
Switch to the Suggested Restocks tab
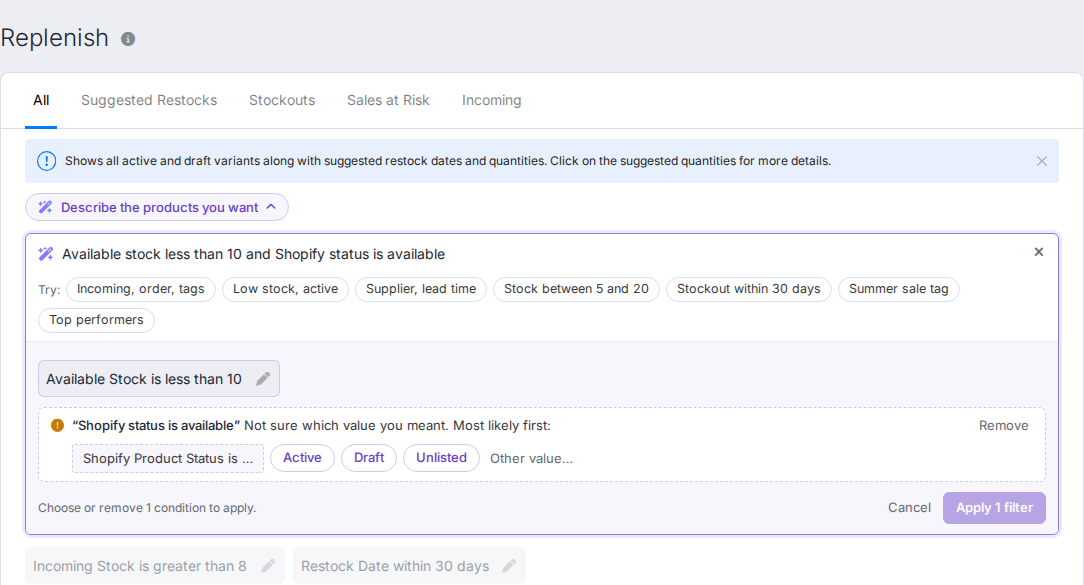[x=149, y=100]
